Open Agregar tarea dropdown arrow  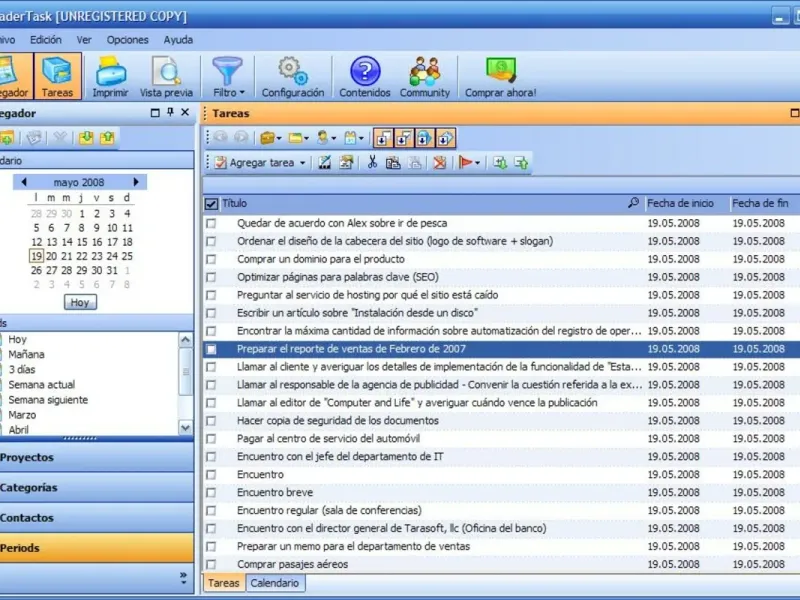click(303, 163)
